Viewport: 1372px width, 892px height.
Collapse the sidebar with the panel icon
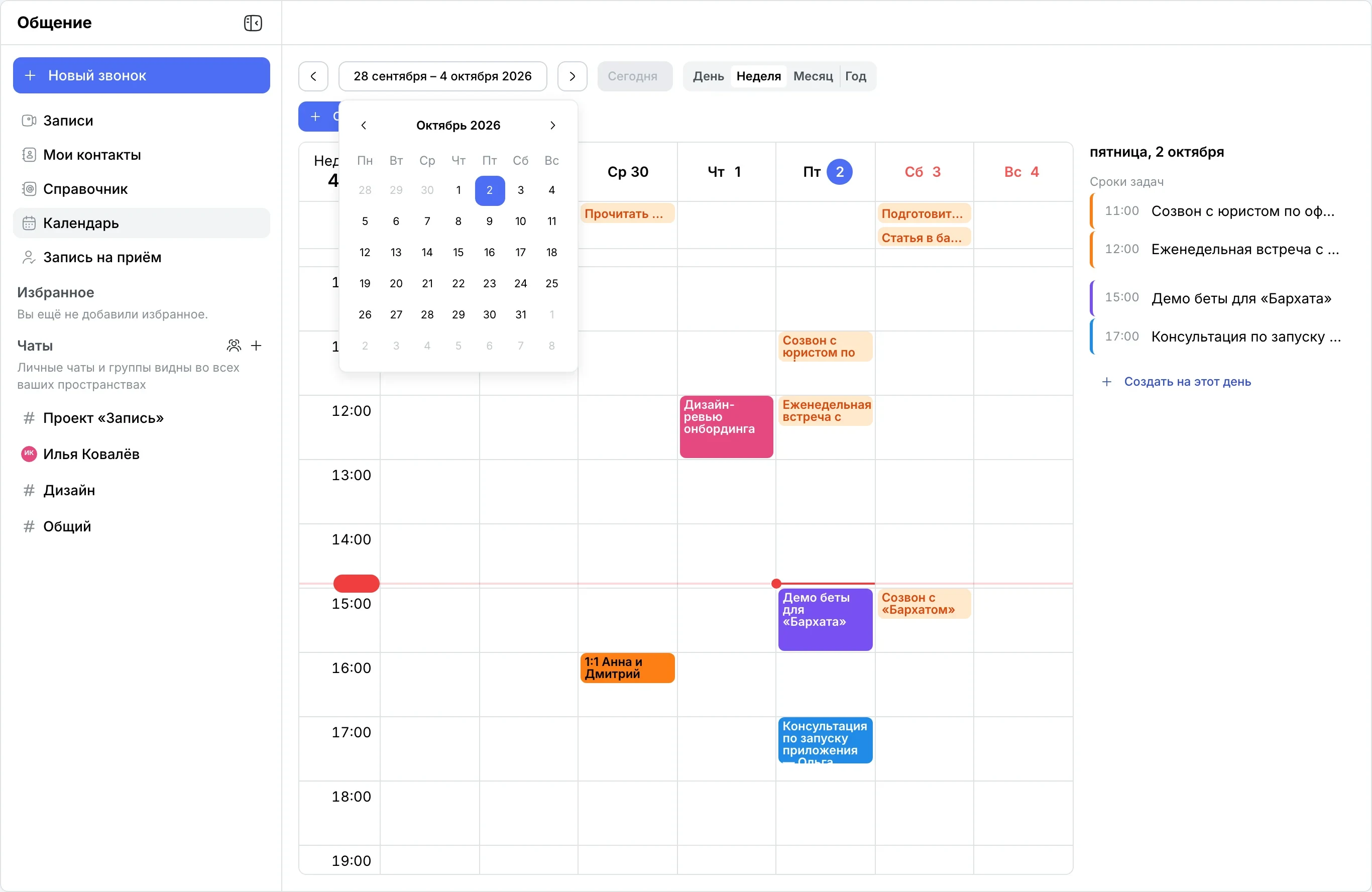[x=253, y=23]
